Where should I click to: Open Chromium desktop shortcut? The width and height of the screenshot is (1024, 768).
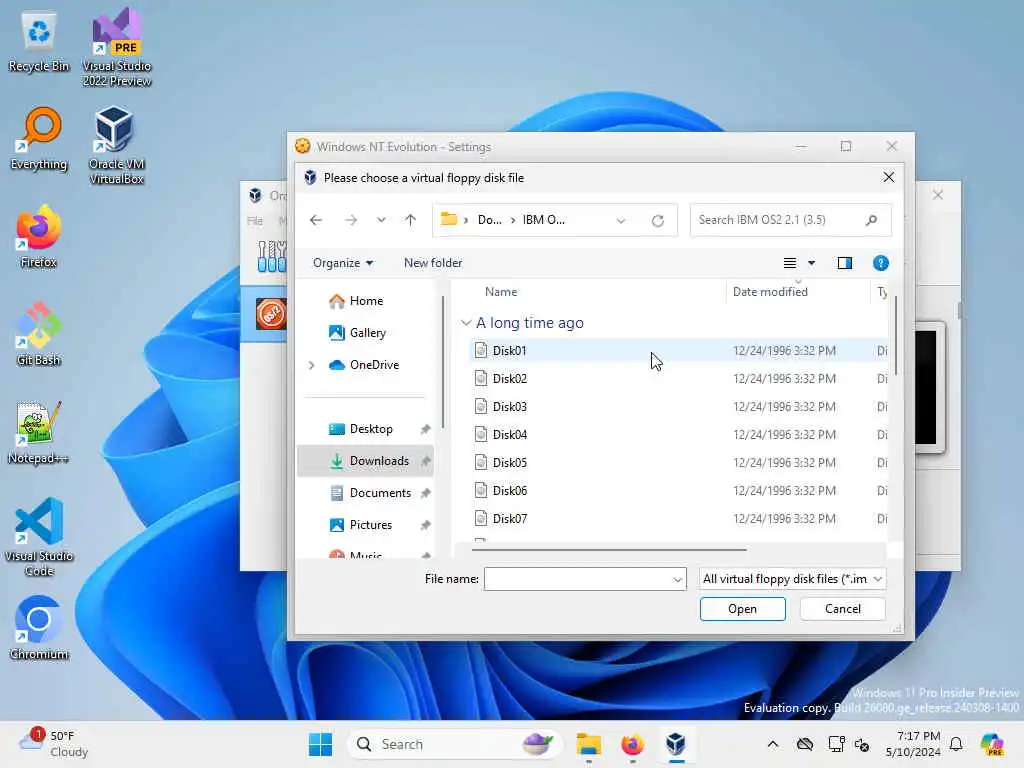39,628
